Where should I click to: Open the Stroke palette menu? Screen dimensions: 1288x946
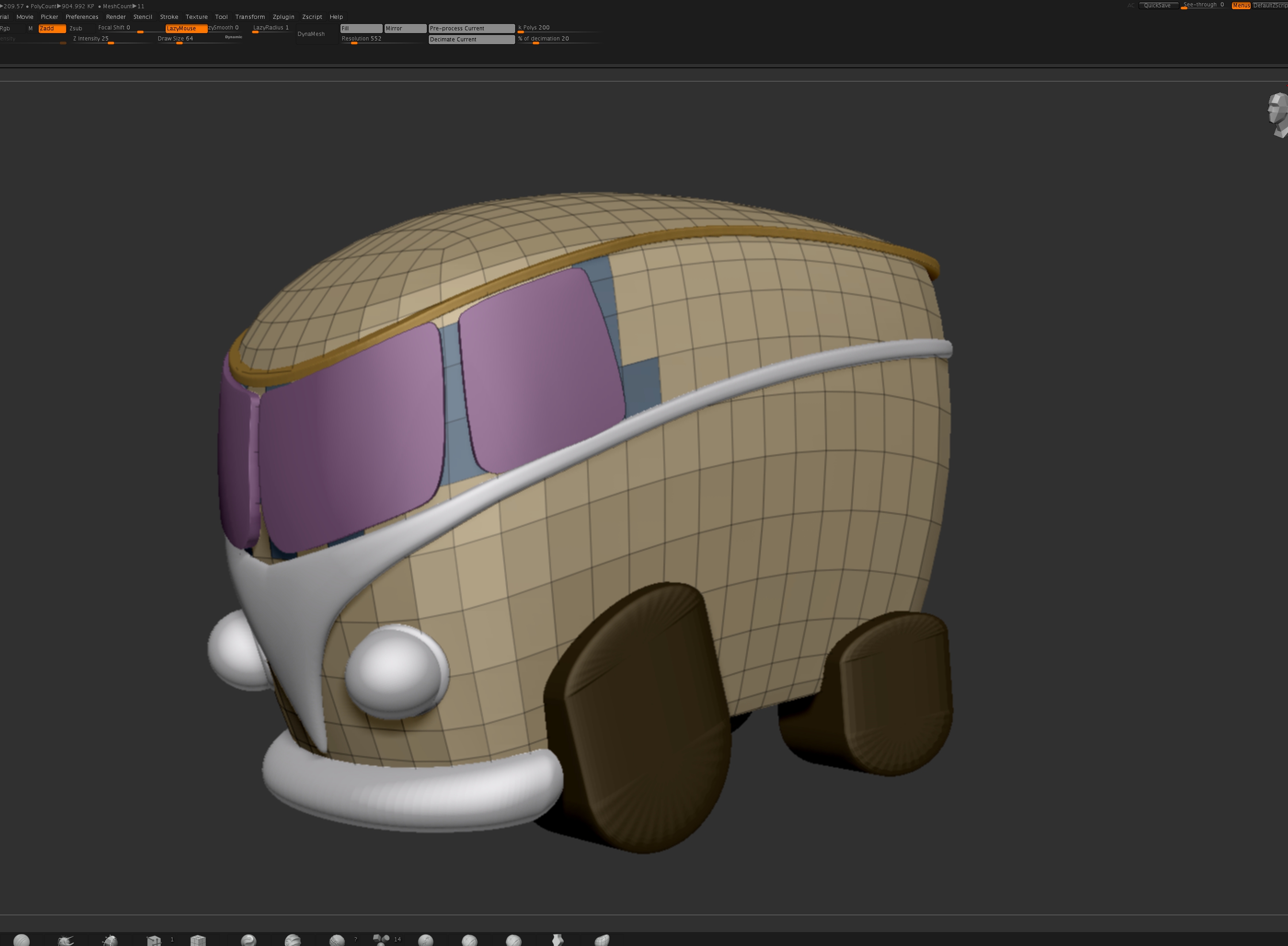pyautogui.click(x=169, y=17)
